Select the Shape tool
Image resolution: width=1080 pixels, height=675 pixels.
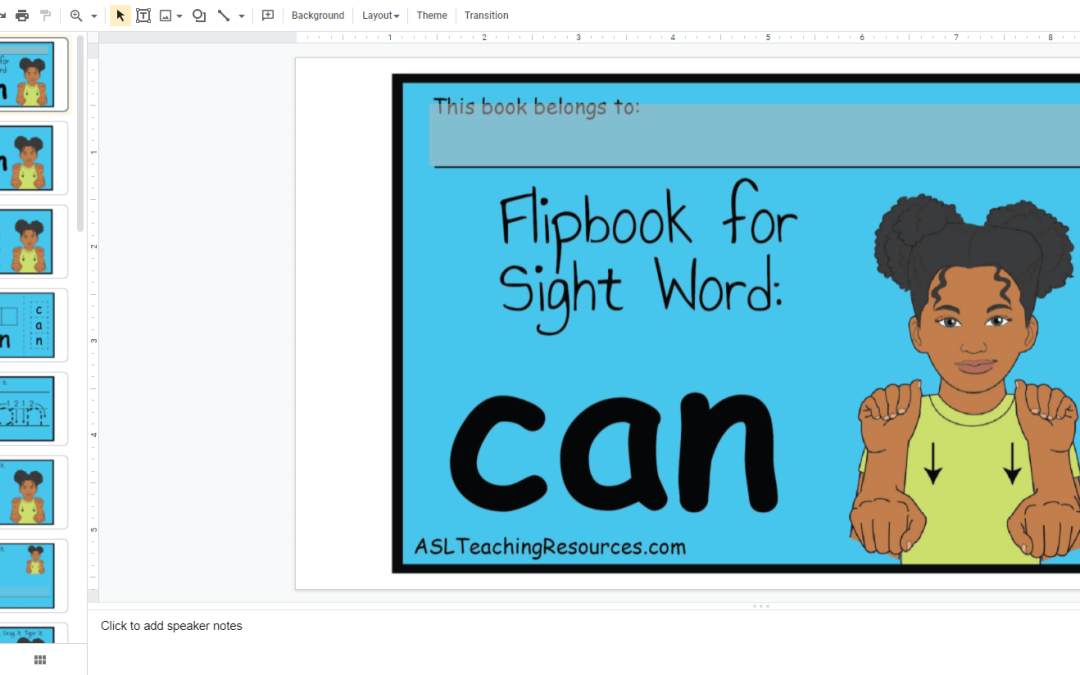(x=199, y=15)
